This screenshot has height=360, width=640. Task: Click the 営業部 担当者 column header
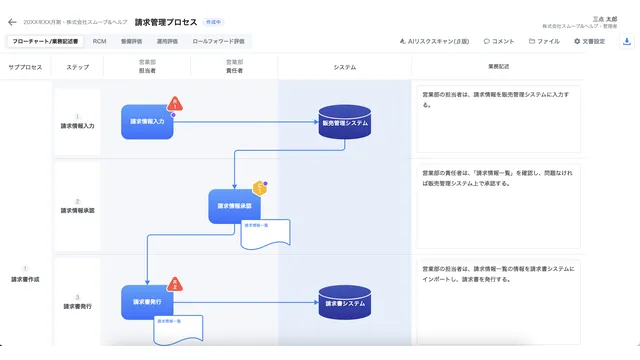(147, 66)
